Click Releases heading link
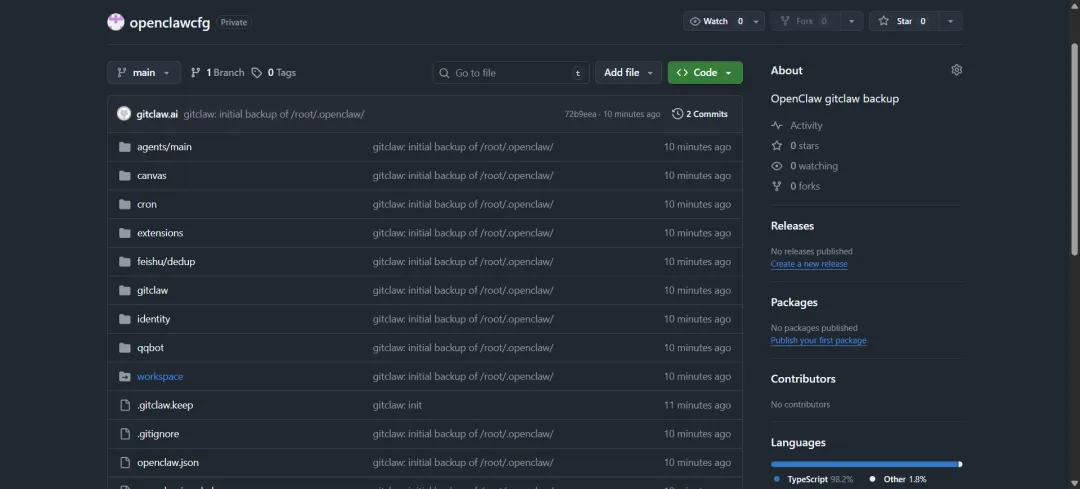The height and width of the screenshot is (489, 1080). tap(792, 226)
